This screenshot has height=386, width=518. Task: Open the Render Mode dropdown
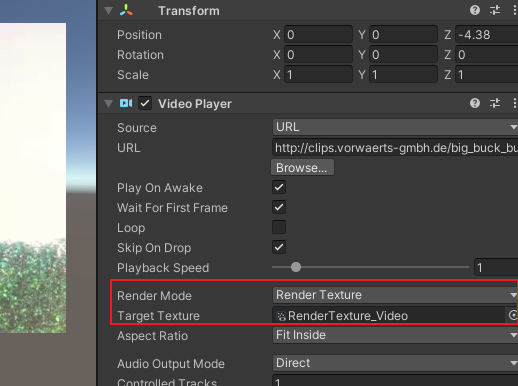click(395, 295)
